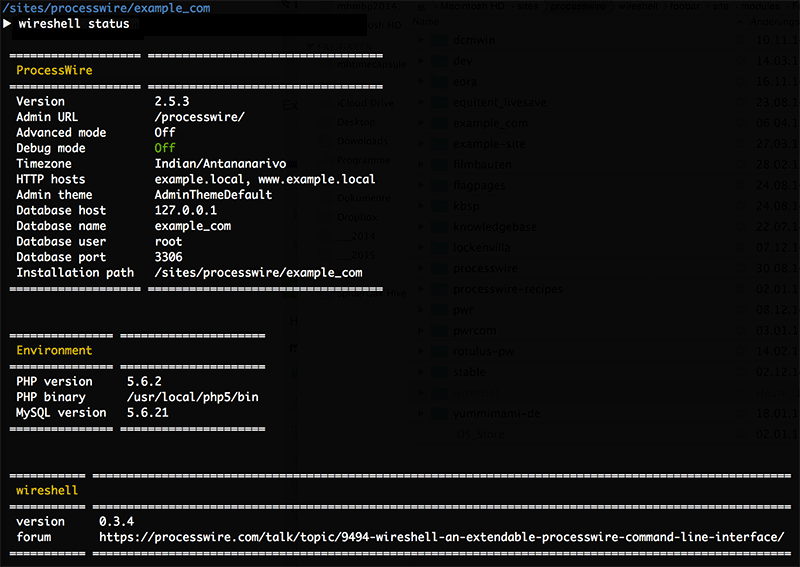
Task: Click the wireshell version value 0.3.4
Action: [x=116, y=522]
